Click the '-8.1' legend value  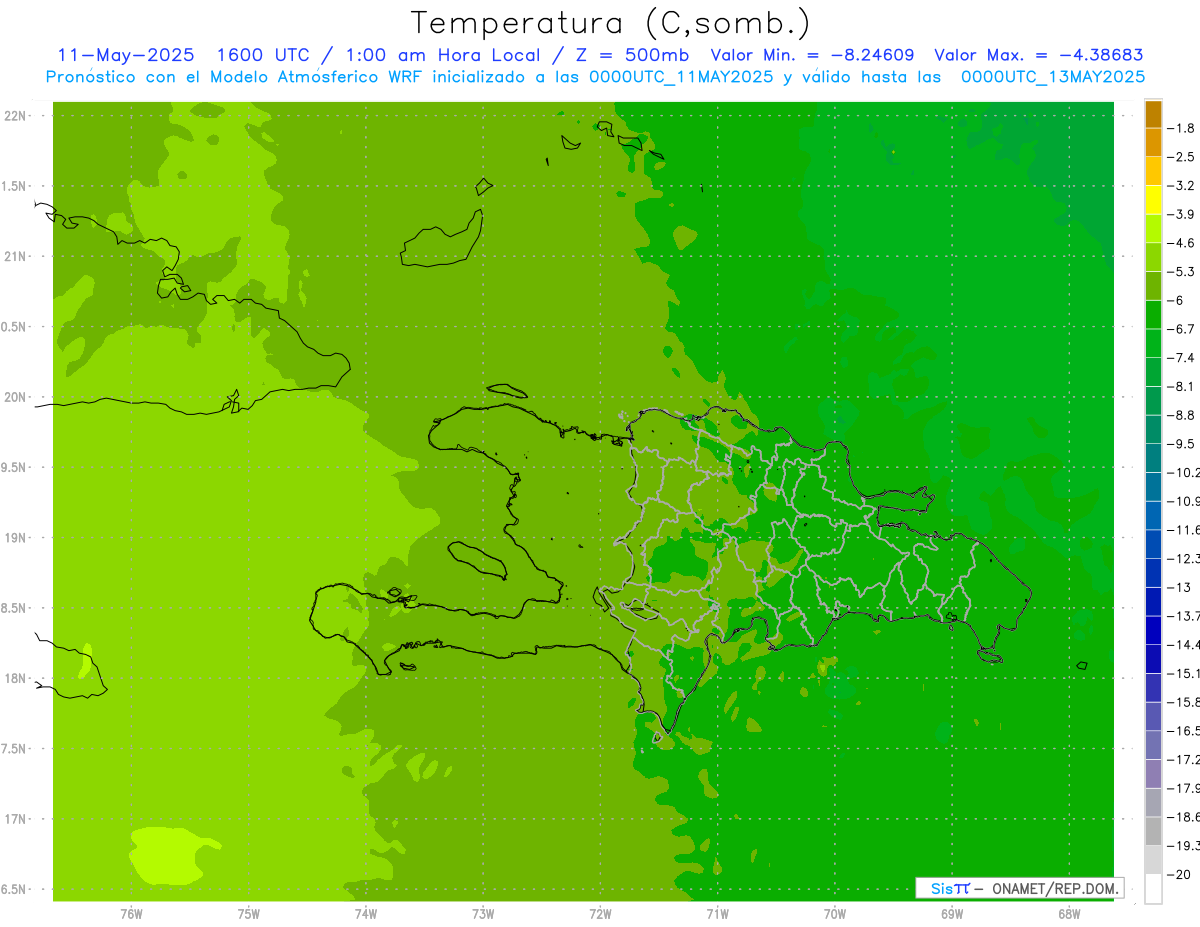tap(1181, 386)
